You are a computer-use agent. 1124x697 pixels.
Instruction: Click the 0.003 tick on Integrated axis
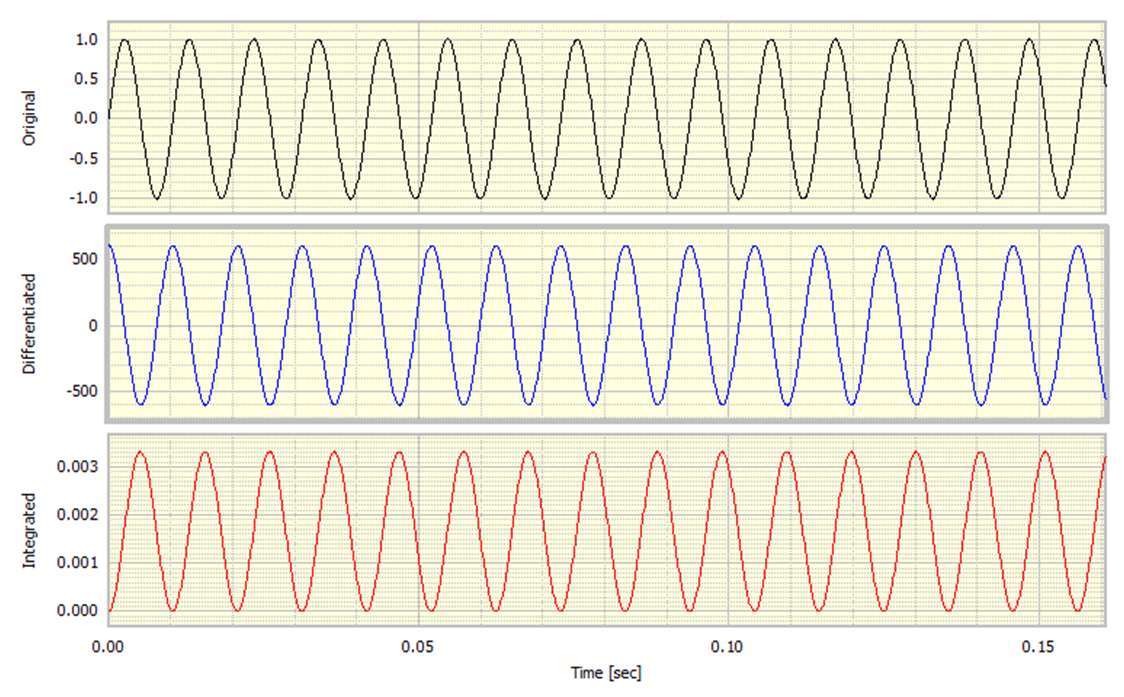pos(78,467)
